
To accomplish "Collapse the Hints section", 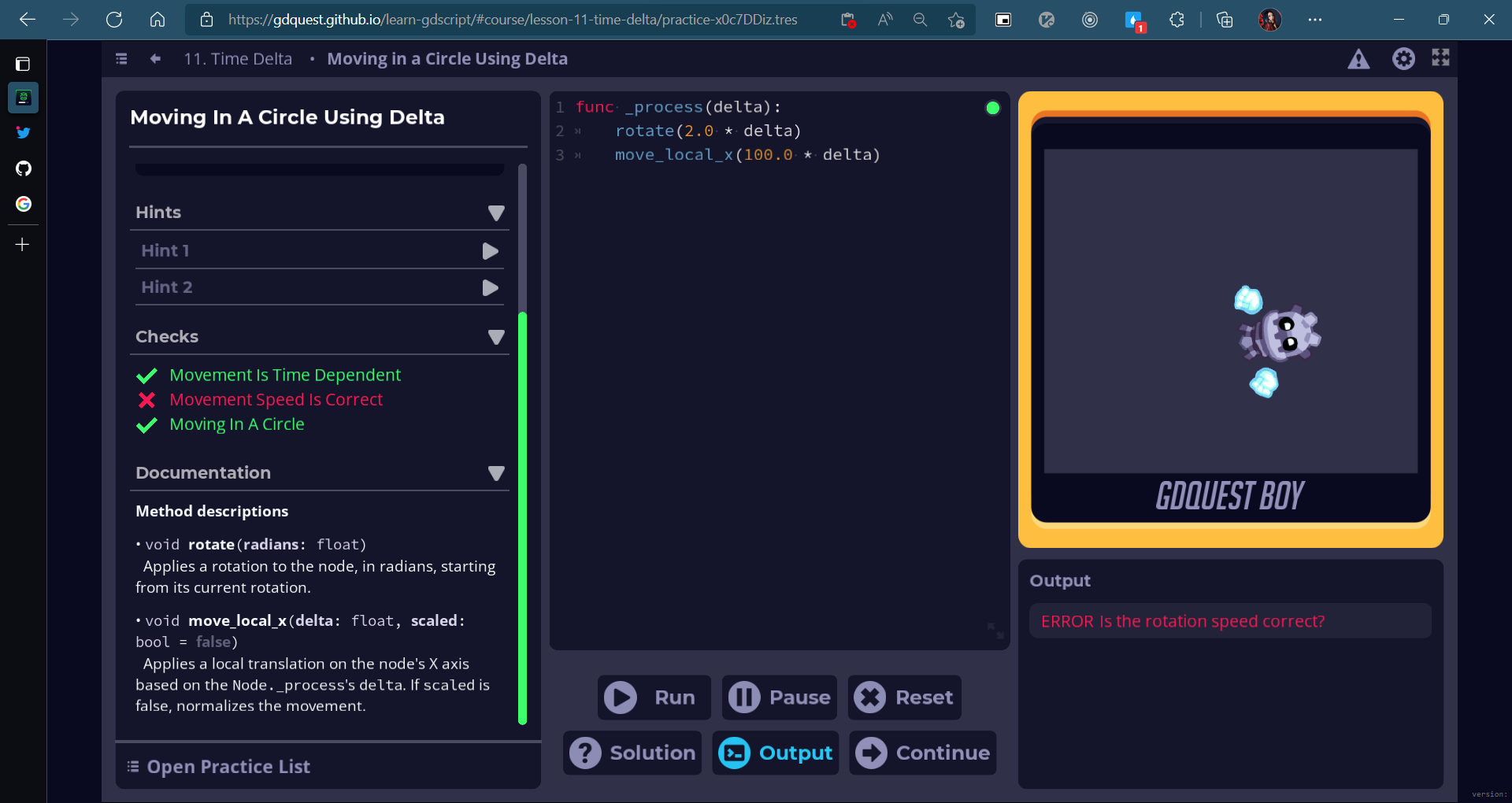I will 496,213.
